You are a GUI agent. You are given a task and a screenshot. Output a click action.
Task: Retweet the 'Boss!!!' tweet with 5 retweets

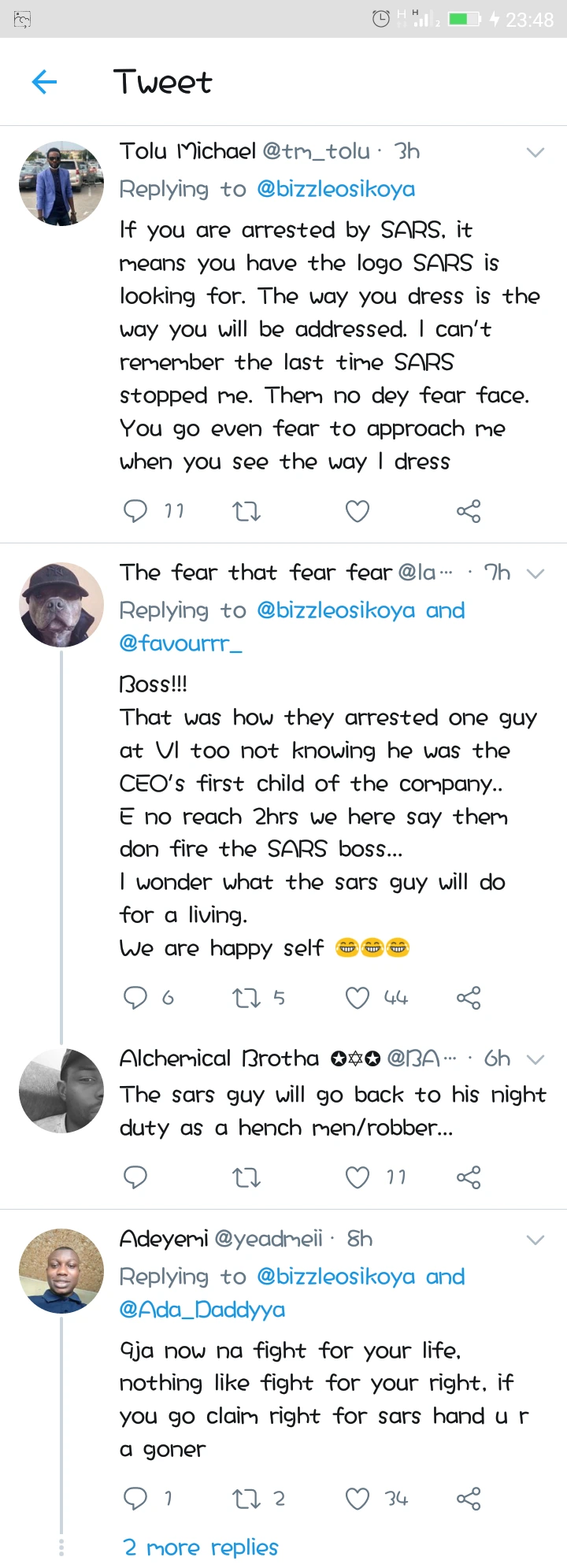point(246,998)
